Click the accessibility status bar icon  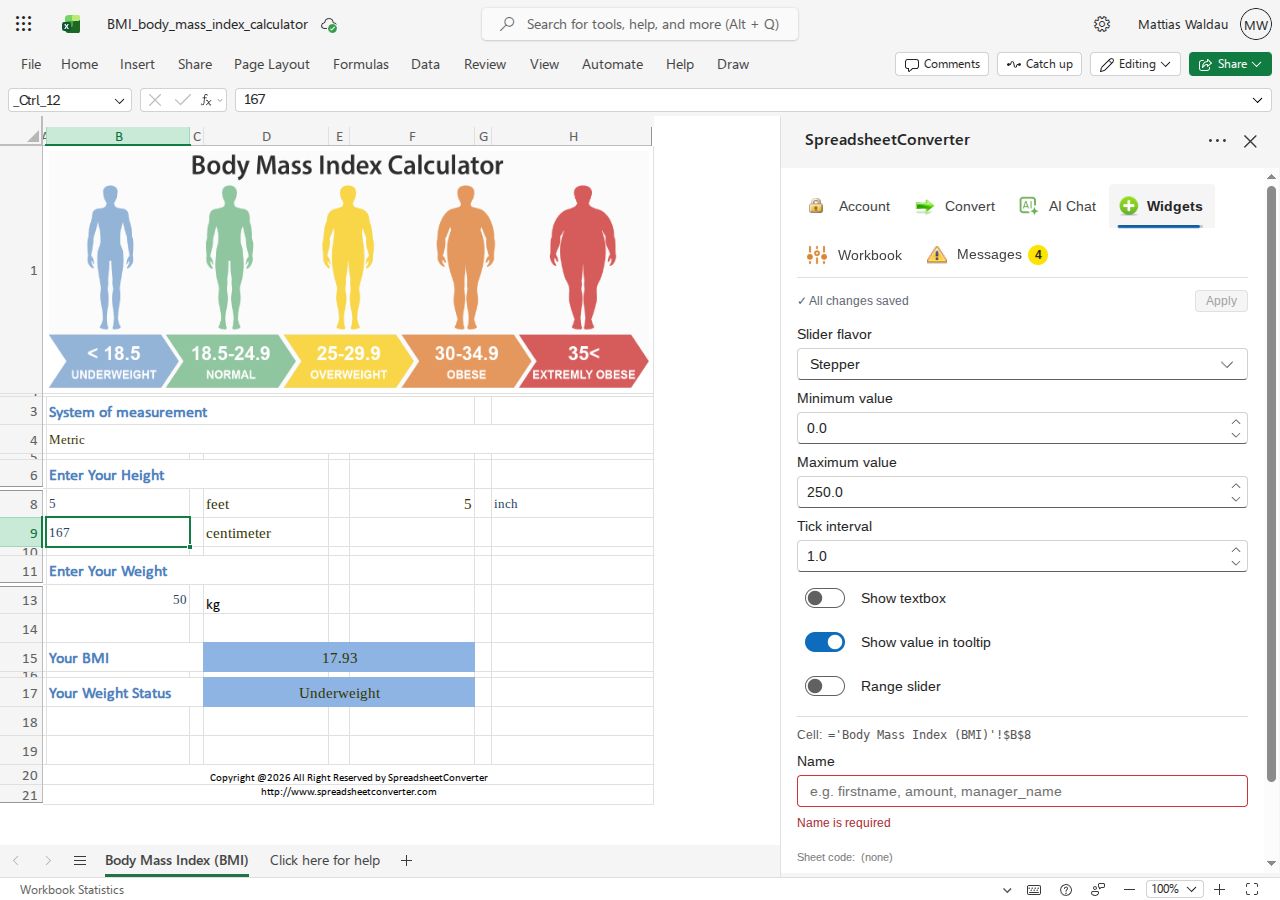click(x=1098, y=889)
